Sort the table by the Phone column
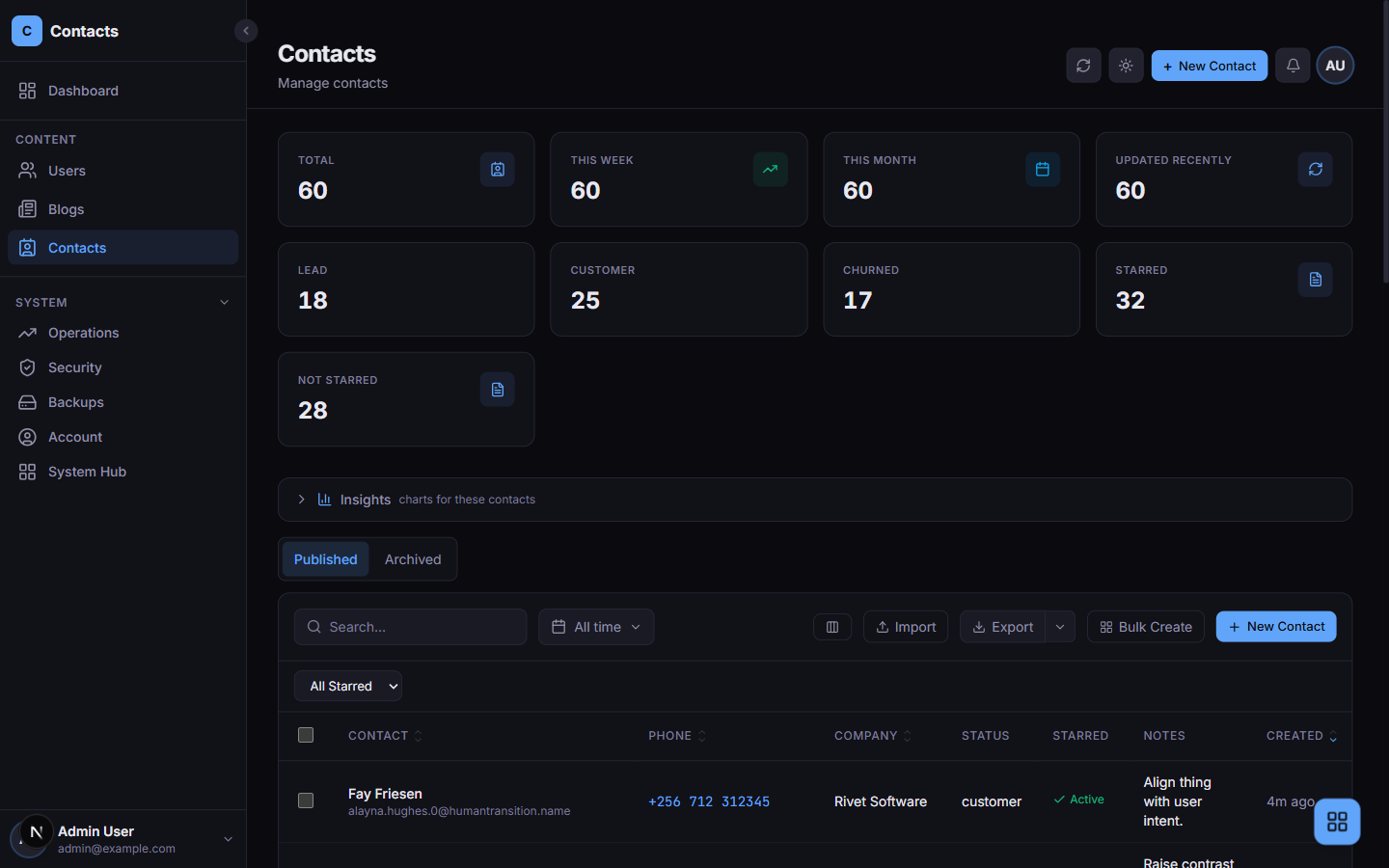The image size is (1389, 868). click(677, 736)
